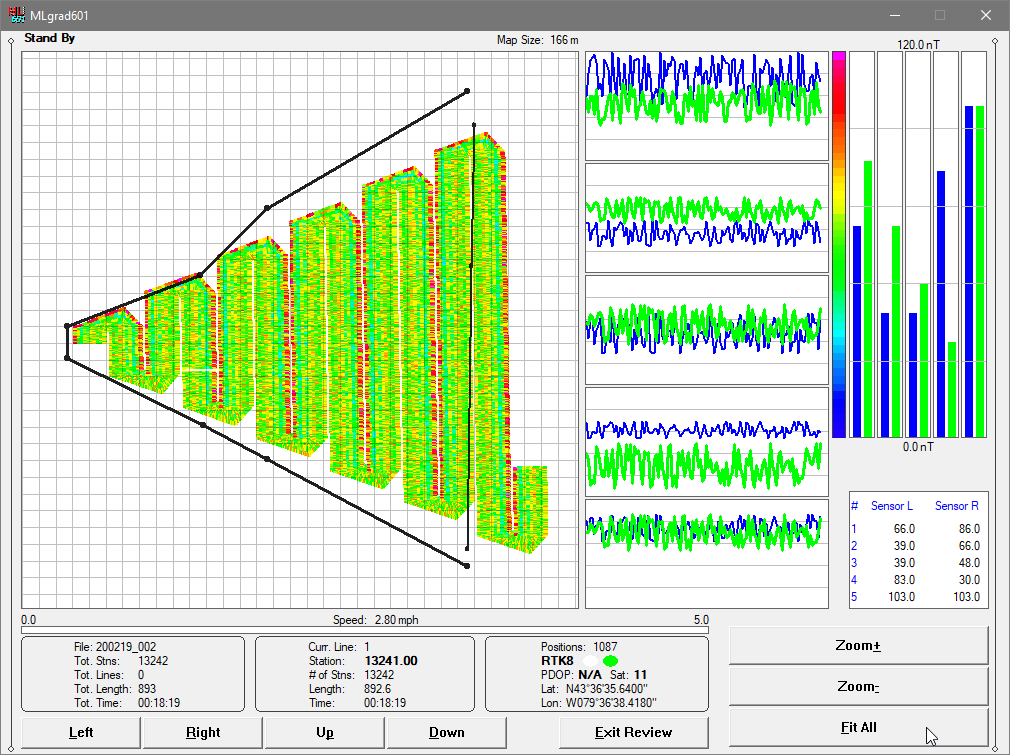Click the first sensor bar gauge pair

(862, 245)
